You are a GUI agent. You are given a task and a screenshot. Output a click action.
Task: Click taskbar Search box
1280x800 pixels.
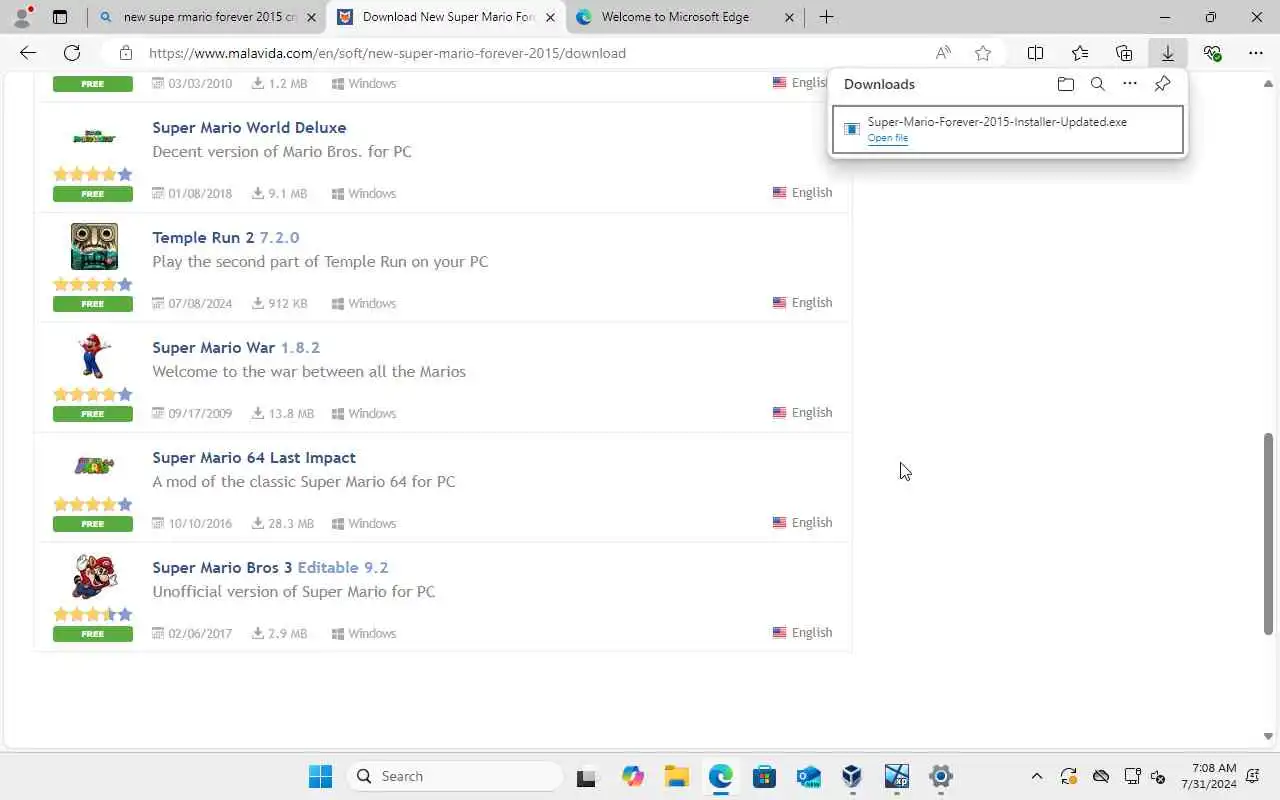[455, 776]
